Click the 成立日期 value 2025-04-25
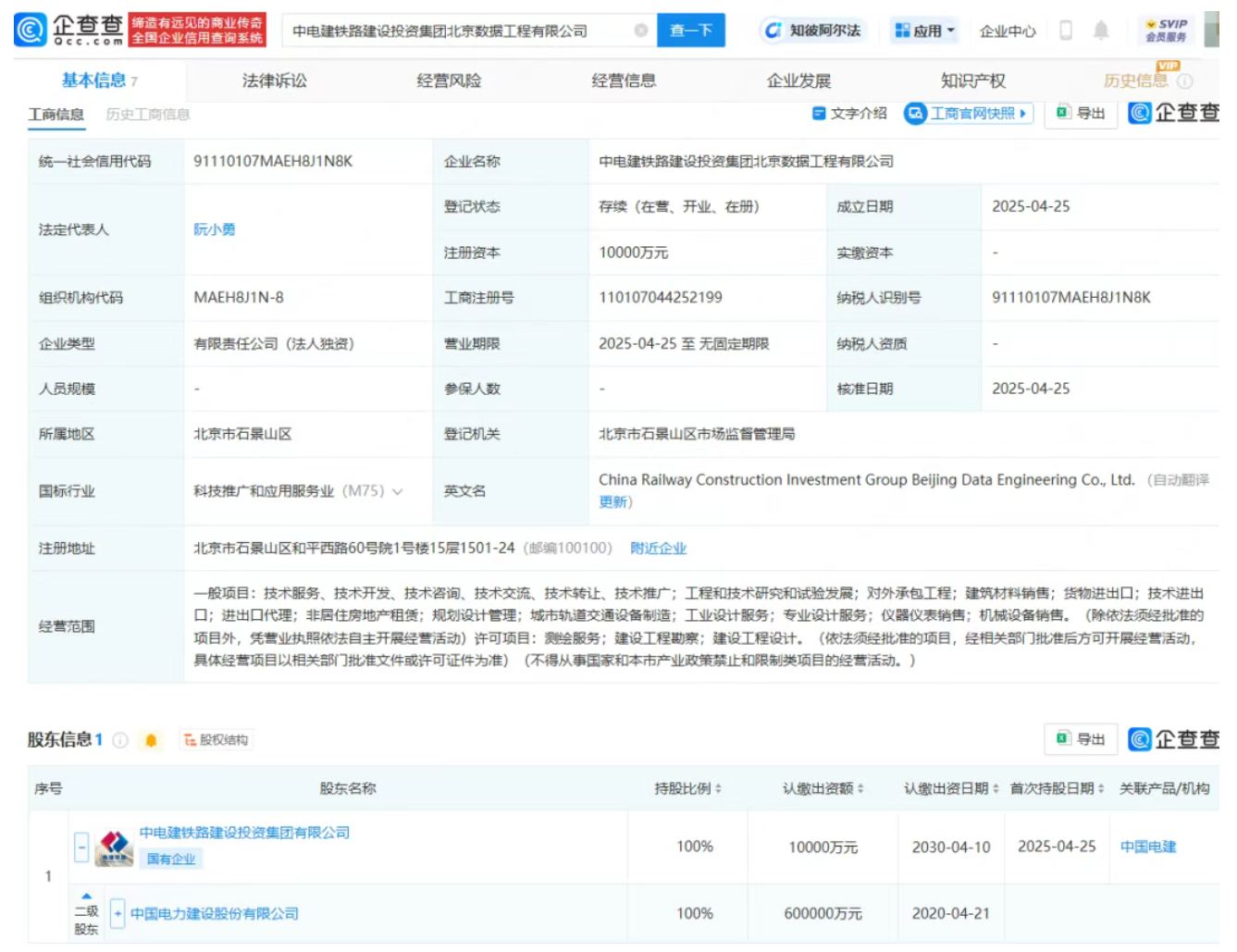The height and width of the screenshot is (952, 1237). (x=1031, y=206)
